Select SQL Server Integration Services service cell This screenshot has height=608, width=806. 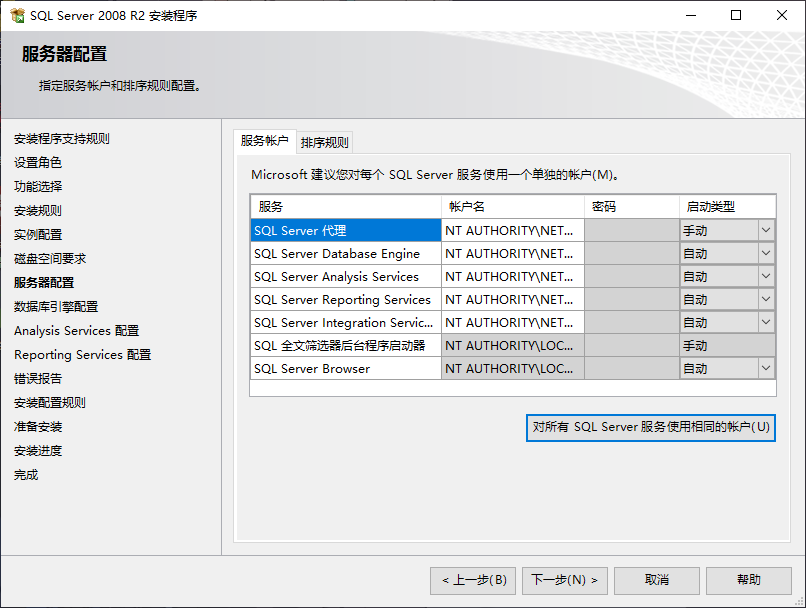[346, 322]
